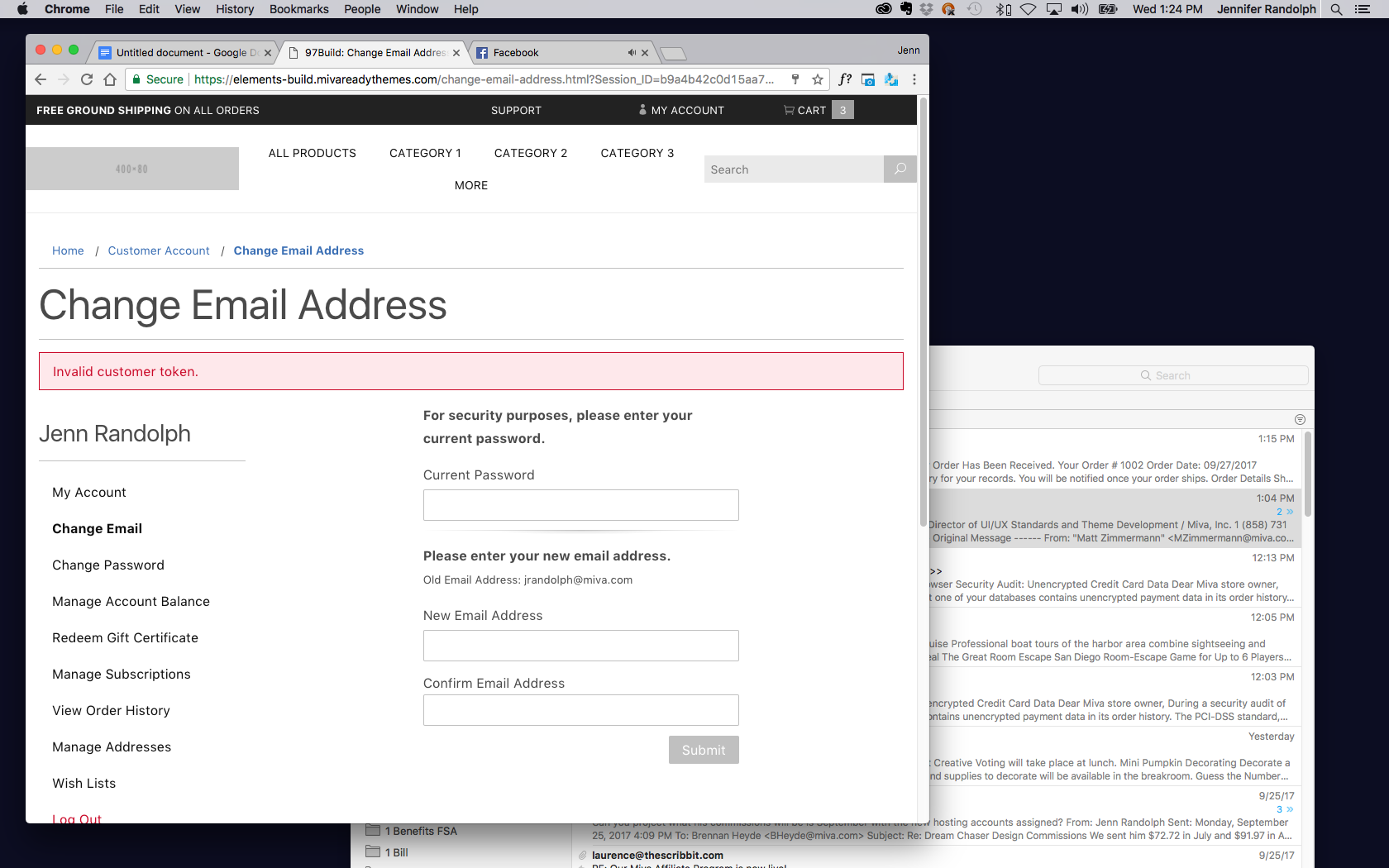Open the File menu
Viewport: 1389px width, 868px height.
click(x=114, y=9)
